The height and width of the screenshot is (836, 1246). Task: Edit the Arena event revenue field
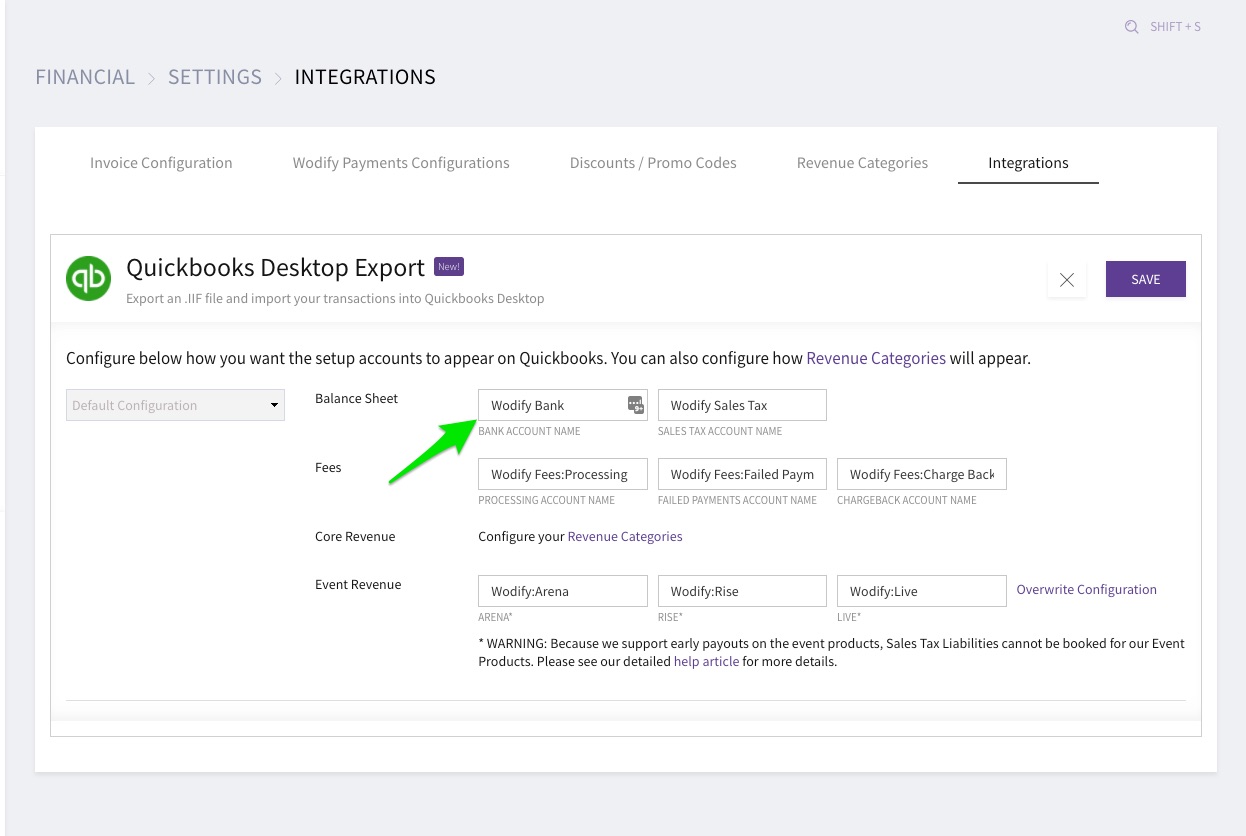(563, 591)
